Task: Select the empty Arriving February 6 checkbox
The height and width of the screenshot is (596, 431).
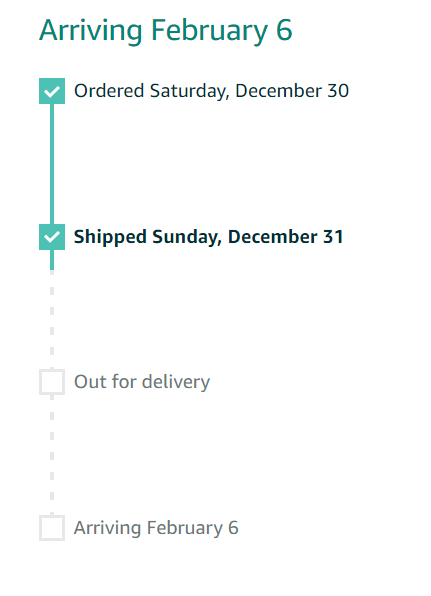Action: coord(52,528)
